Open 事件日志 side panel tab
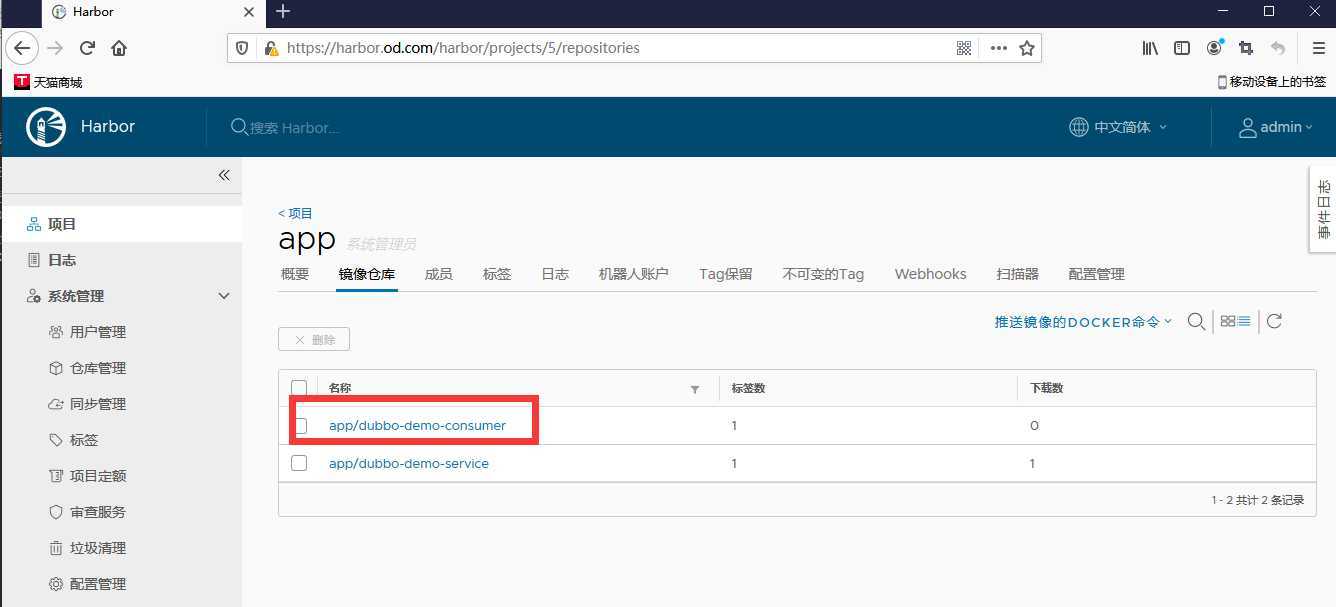1336x607 pixels. [x=1323, y=209]
